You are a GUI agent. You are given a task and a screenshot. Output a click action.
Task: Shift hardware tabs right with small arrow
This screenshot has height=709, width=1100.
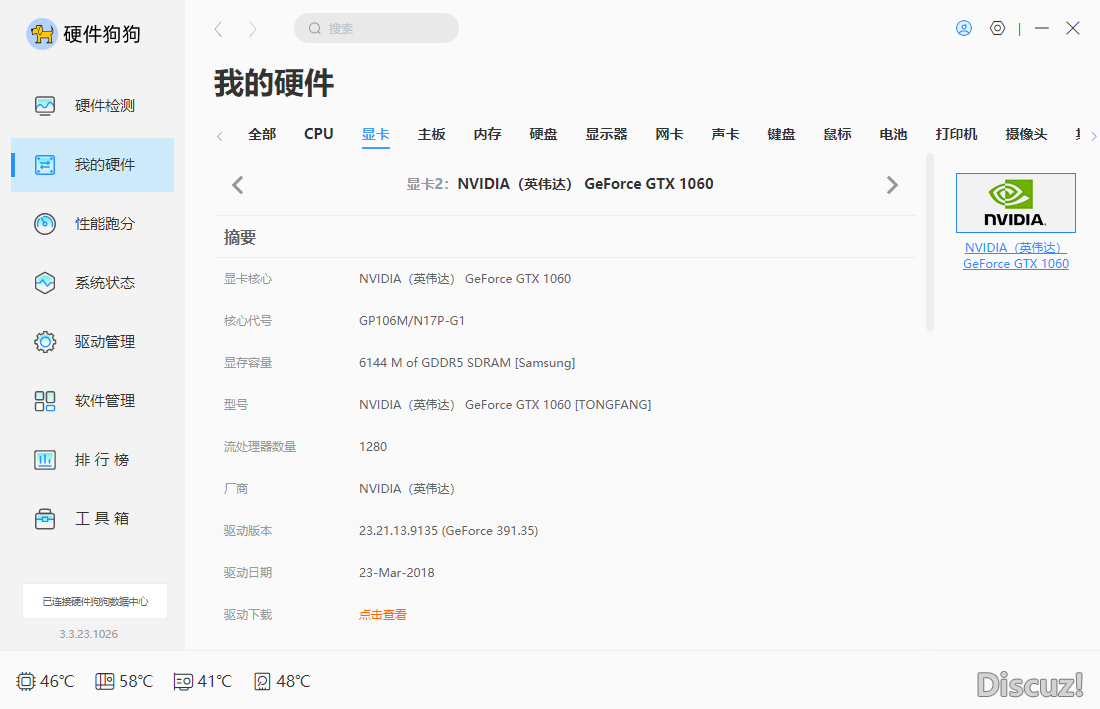pos(1093,136)
